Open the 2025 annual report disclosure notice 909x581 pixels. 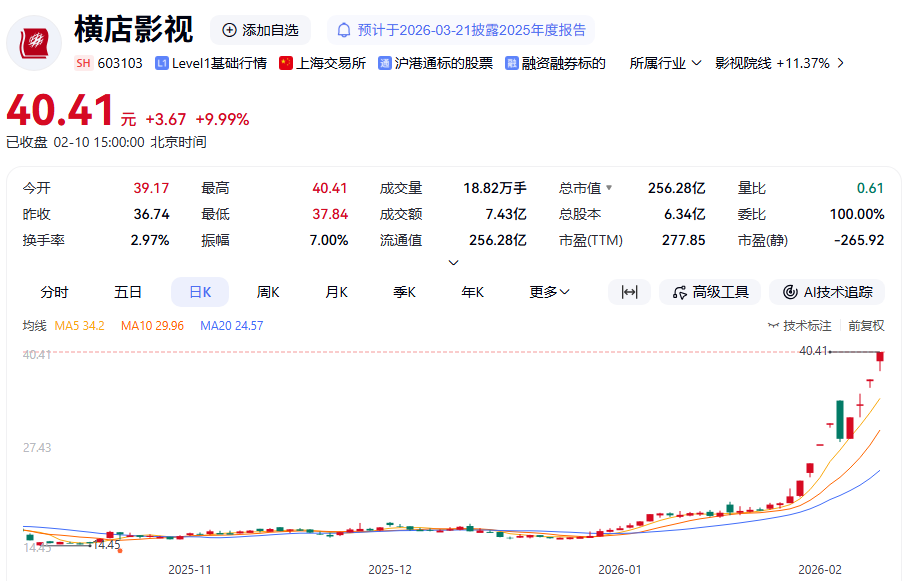coord(461,30)
